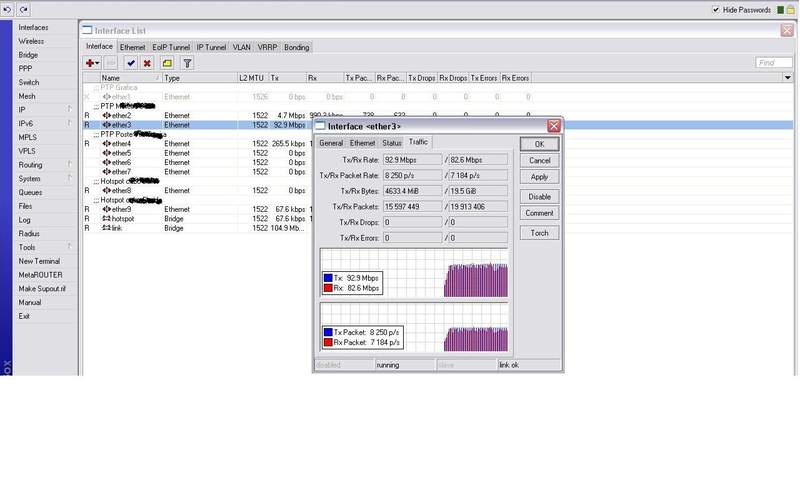
Task: Close the Interface ether3 dialog
Action: click(554, 126)
